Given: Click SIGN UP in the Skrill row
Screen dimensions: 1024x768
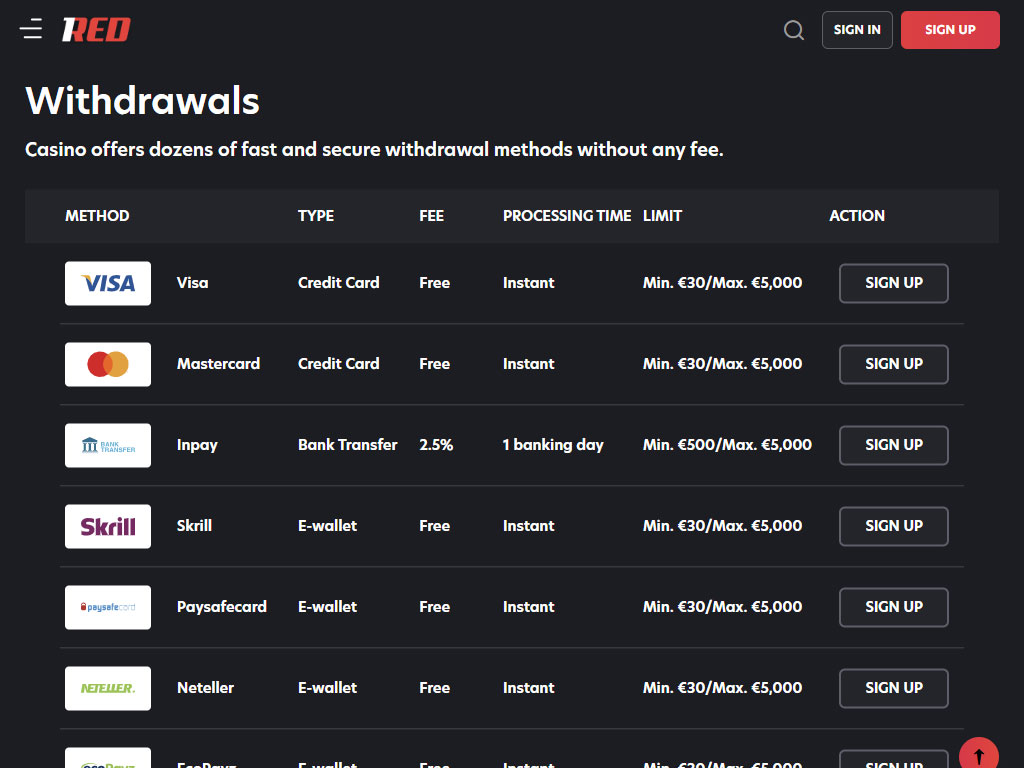Looking at the screenshot, I should pyautogui.click(x=893, y=526).
